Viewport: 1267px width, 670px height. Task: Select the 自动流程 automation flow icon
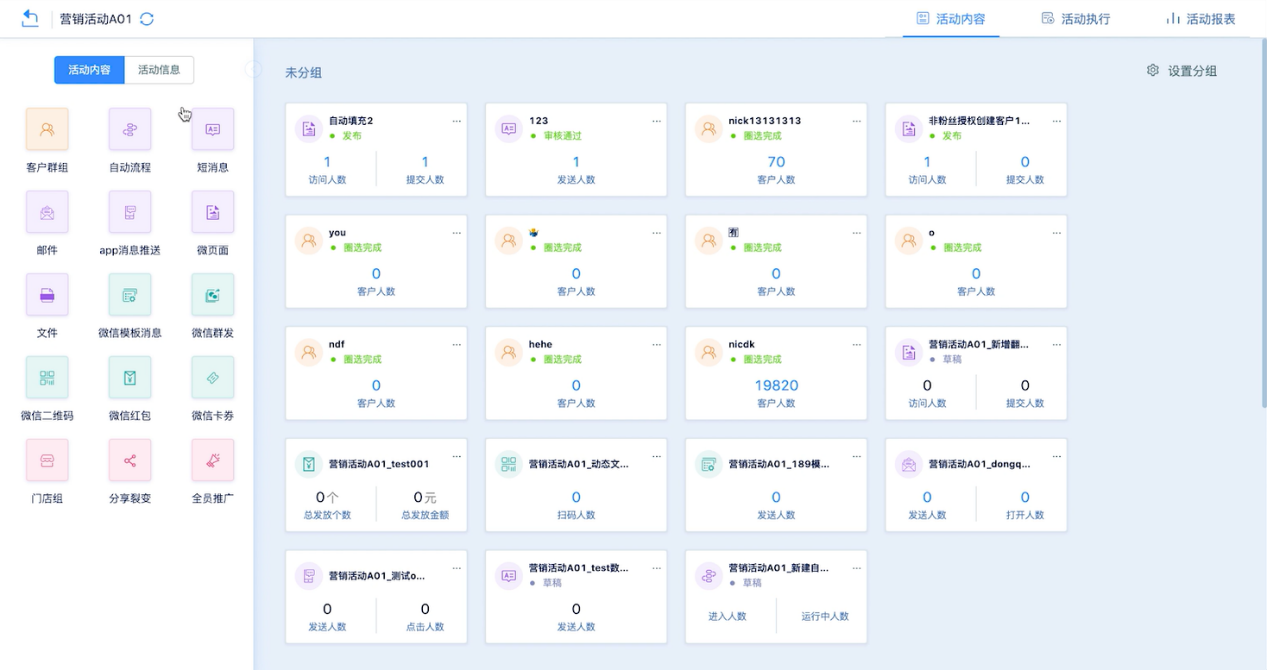point(130,129)
